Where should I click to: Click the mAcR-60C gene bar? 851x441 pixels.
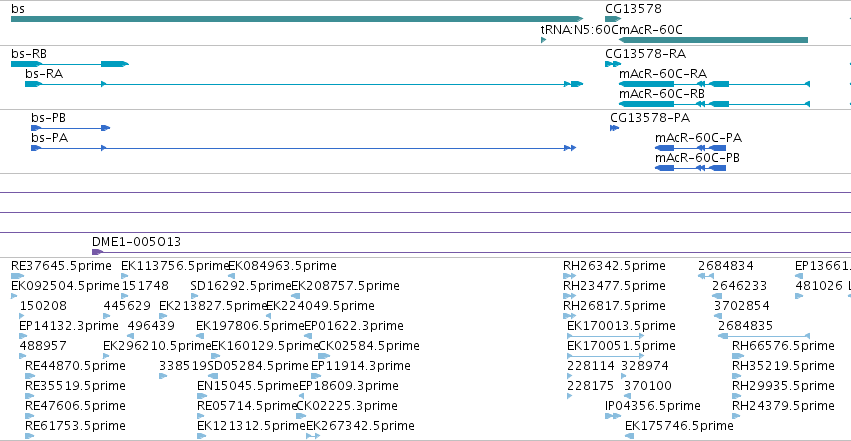click(x=713, y=40)
